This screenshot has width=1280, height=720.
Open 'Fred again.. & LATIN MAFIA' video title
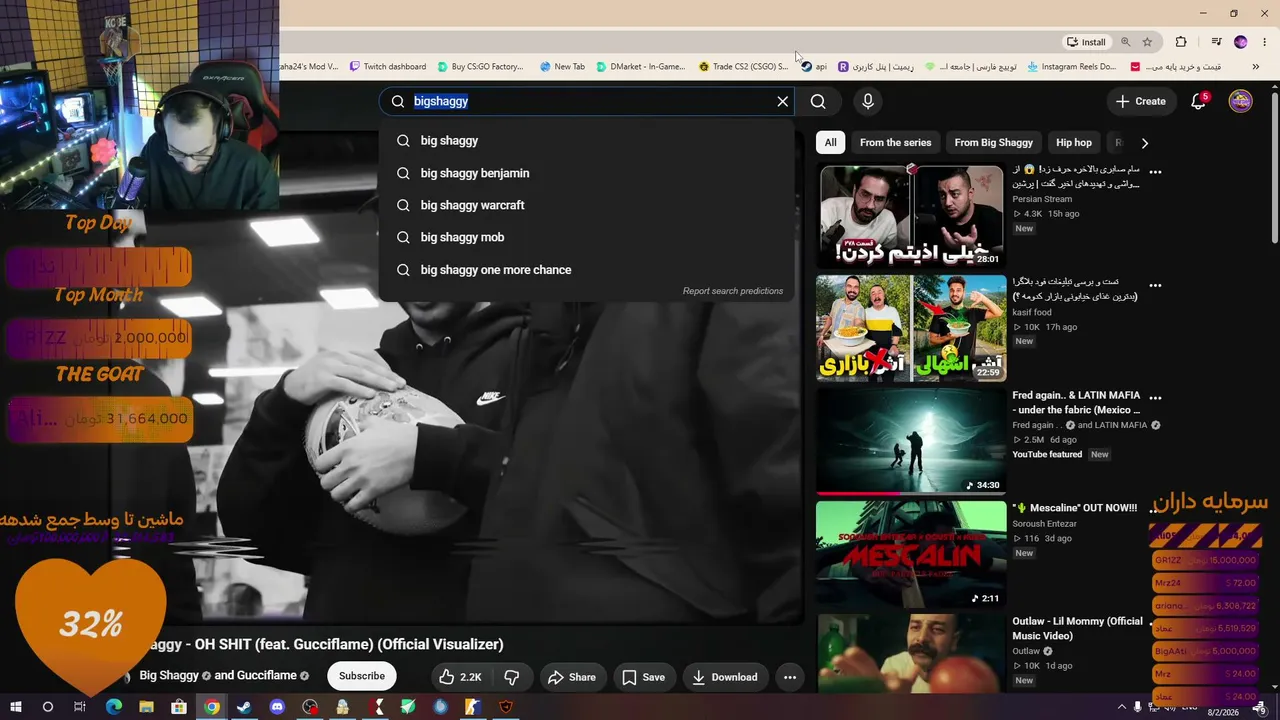point(1076,403)
